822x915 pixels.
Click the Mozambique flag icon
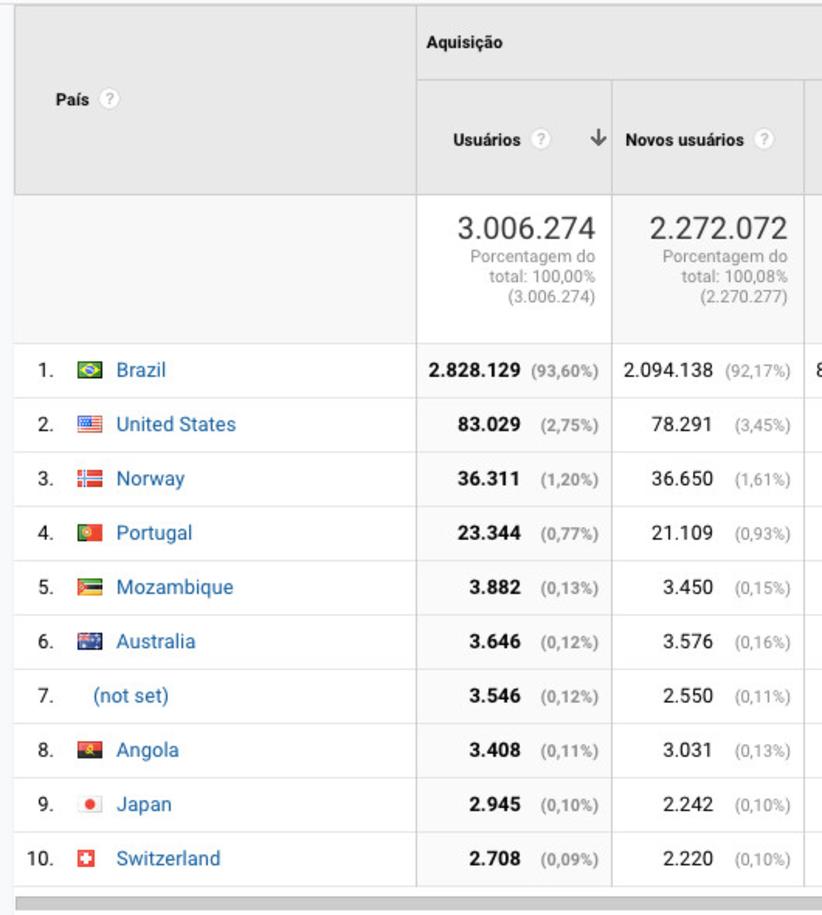point(90,588)
